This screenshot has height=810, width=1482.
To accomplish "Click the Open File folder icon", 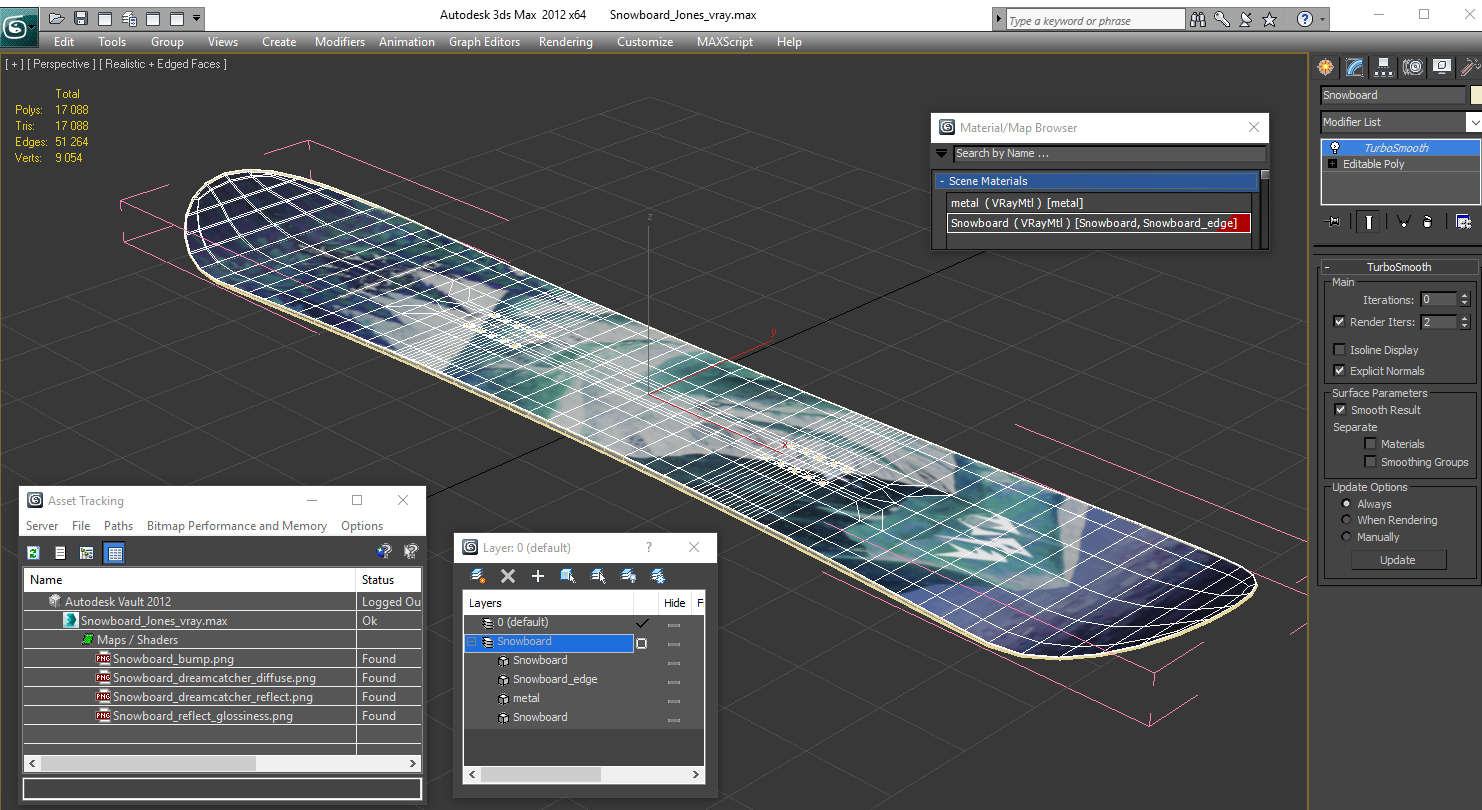I will [x=57, y=18].
